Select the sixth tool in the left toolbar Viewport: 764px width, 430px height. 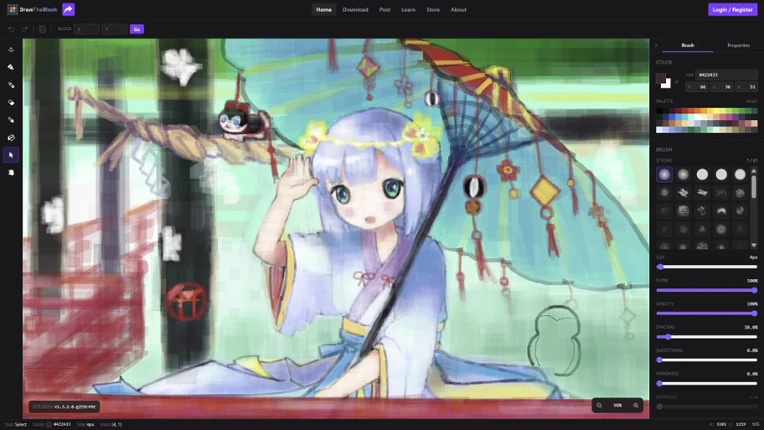(x=11, y=137)
